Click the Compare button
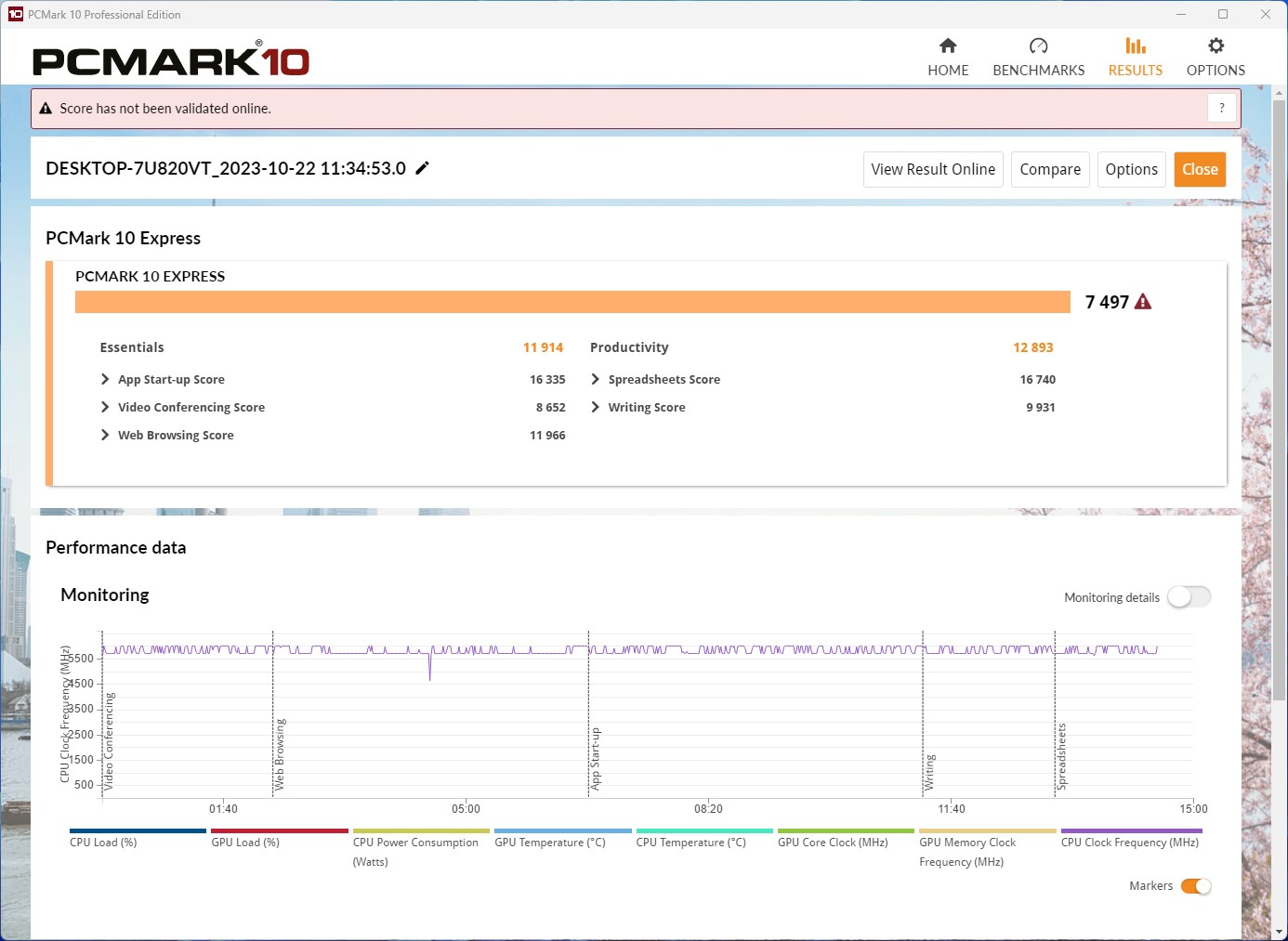 point(1050,169)
